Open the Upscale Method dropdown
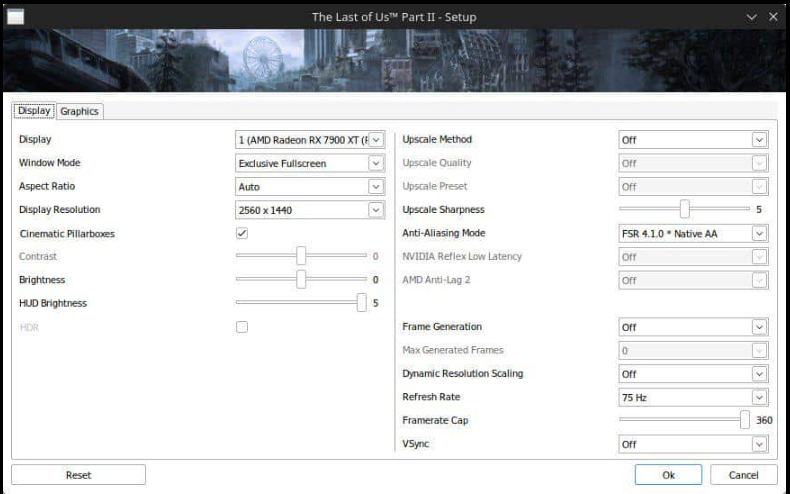The image size is (790, 494). coord(693,140)
